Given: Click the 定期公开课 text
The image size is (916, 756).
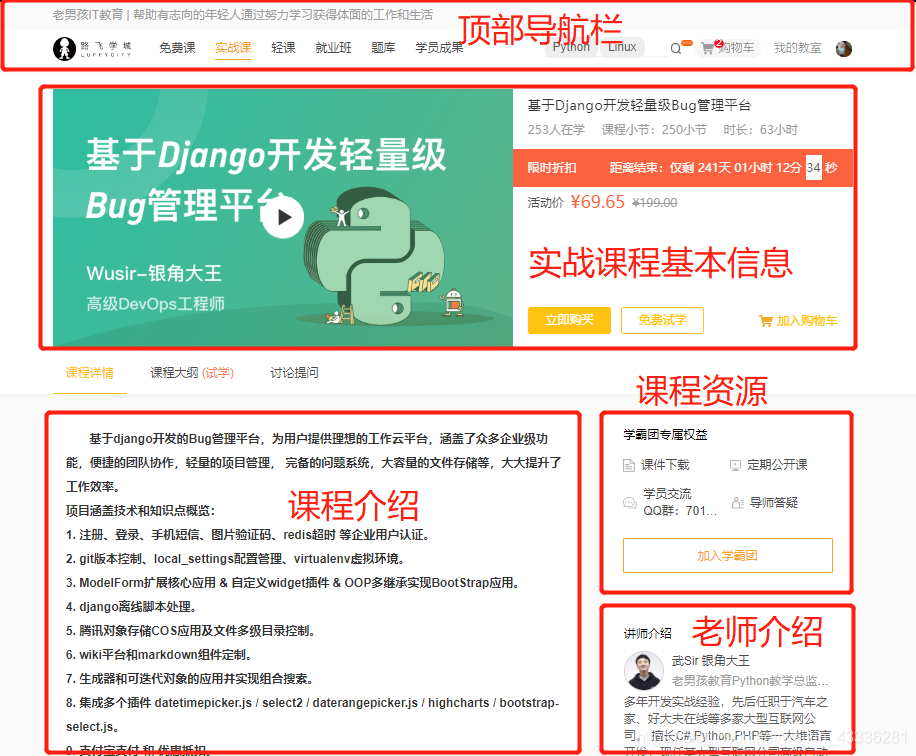Looking at the screenshot, I should pyautogui.click(x=777, y=465).
